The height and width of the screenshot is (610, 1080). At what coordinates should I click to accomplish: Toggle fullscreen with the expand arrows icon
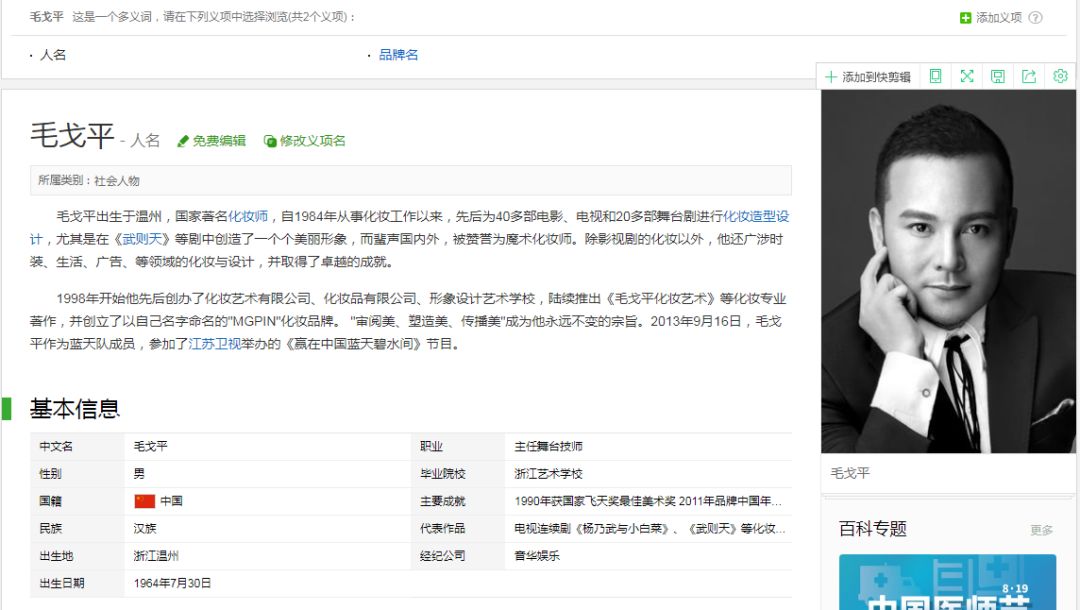(966, 76)
